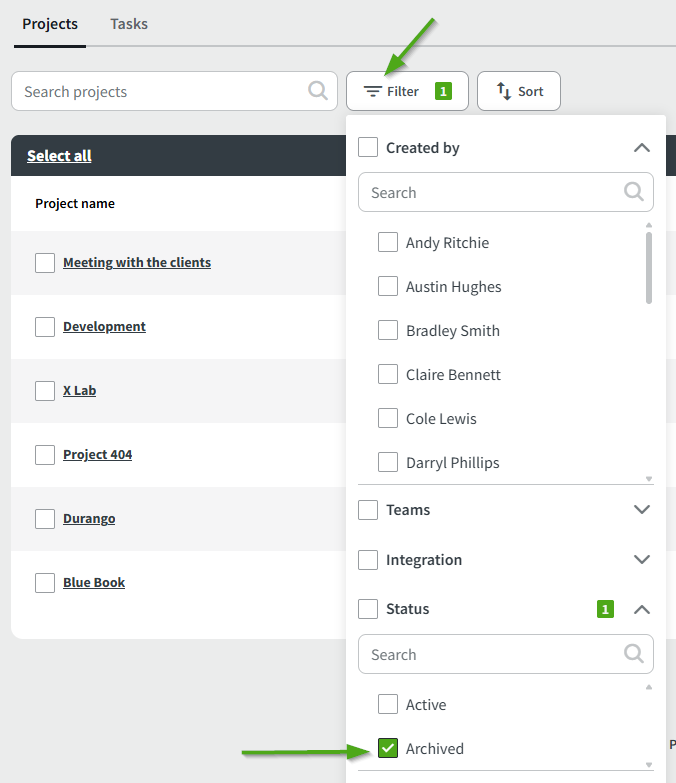Image resolution: width=676 pixels, height=783 pixels.
Task: Click the magnifier icon in Search projects
Action: click(x=318, y=91)
